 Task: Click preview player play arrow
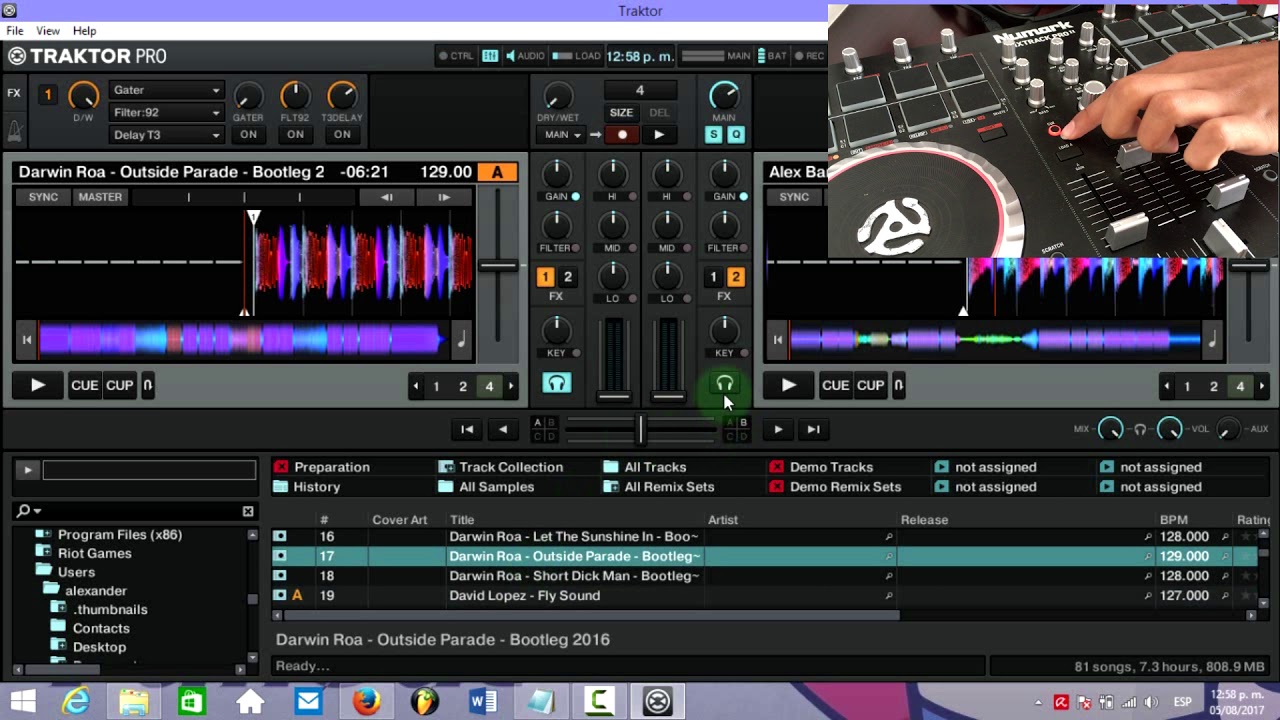point(778,429)
